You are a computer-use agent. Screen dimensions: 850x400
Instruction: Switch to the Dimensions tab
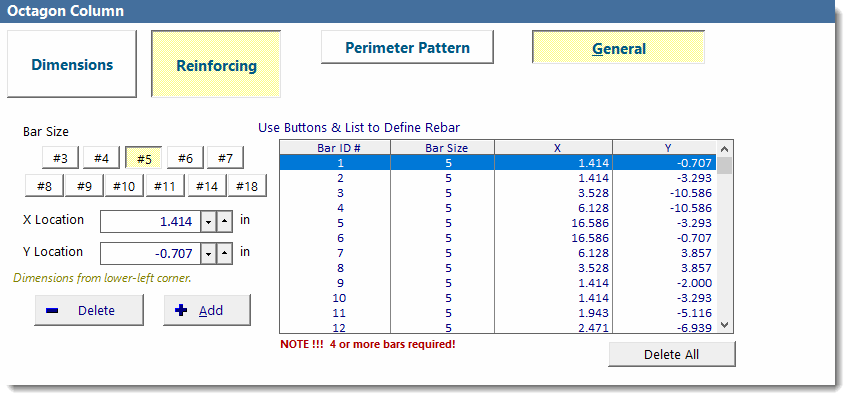click(x=72, y=64)
